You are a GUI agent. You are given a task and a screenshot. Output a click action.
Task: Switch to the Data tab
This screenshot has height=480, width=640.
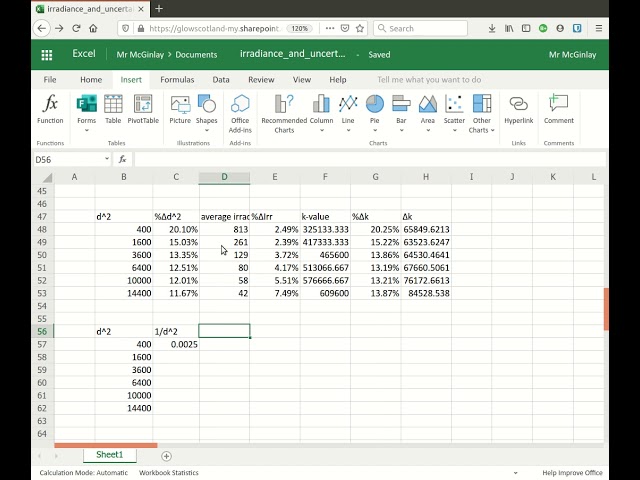tap(221, 80)
